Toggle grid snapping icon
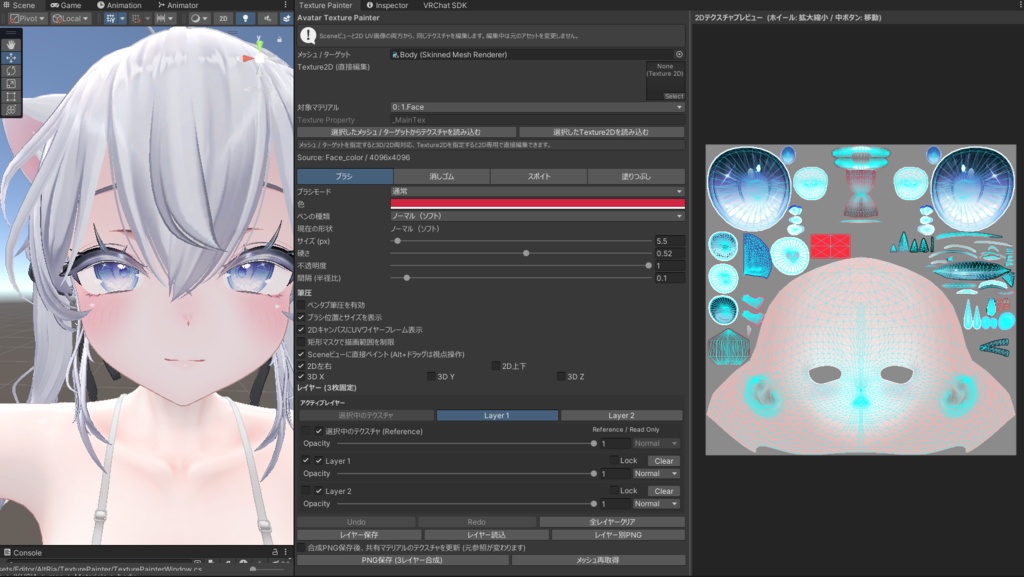Screen dimensions: 1024x577 pyautogui.click(x=136, y=18)
